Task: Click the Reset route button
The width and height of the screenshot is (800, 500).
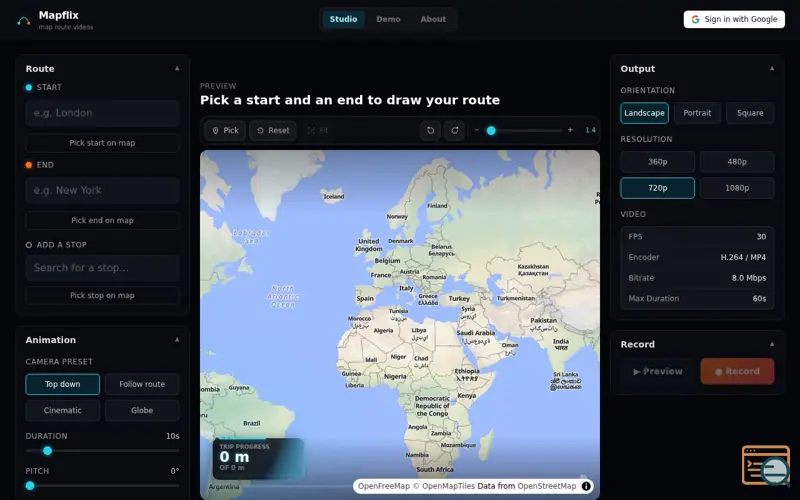Action: coord(273,131)
